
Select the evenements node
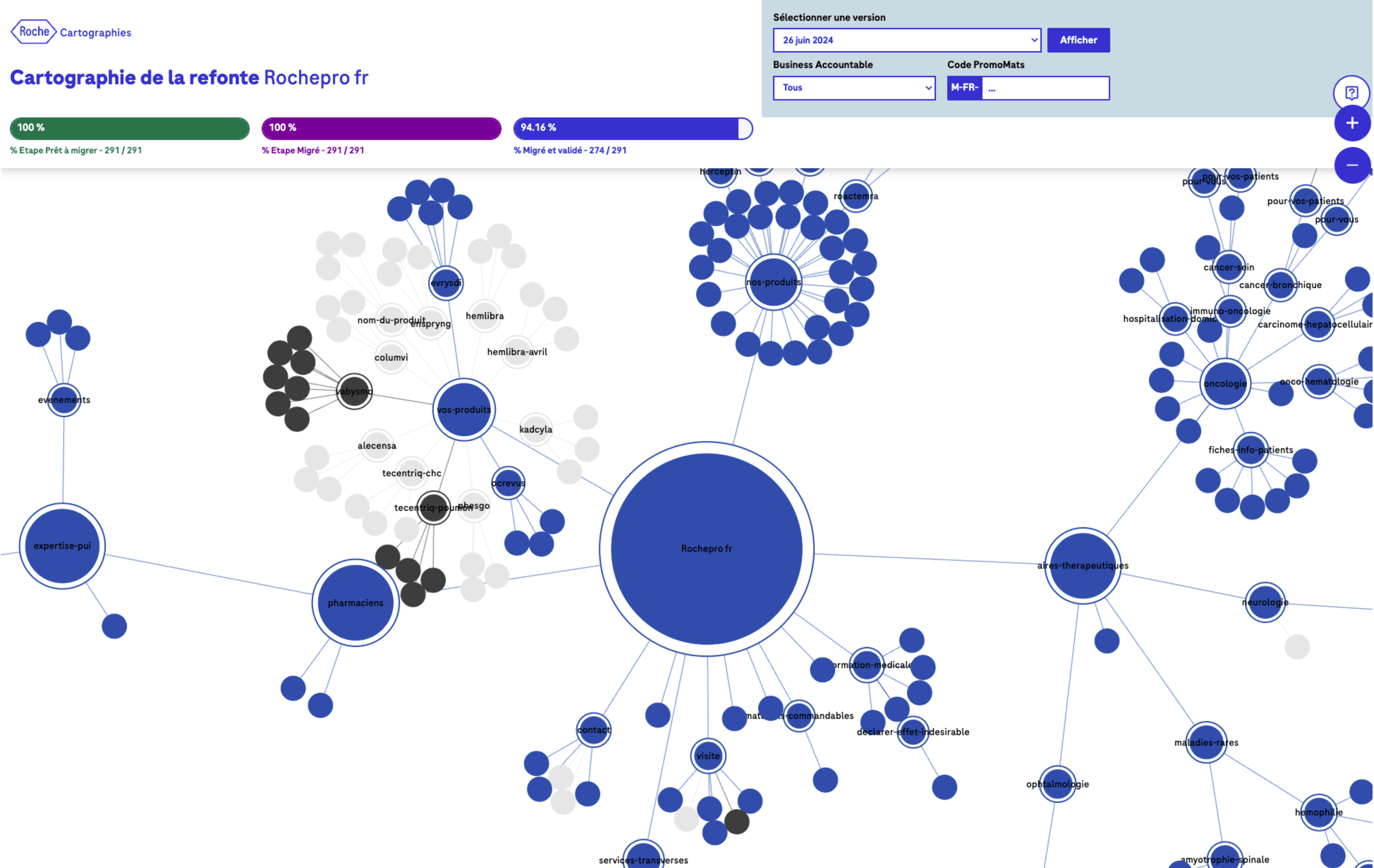point(64,400)
